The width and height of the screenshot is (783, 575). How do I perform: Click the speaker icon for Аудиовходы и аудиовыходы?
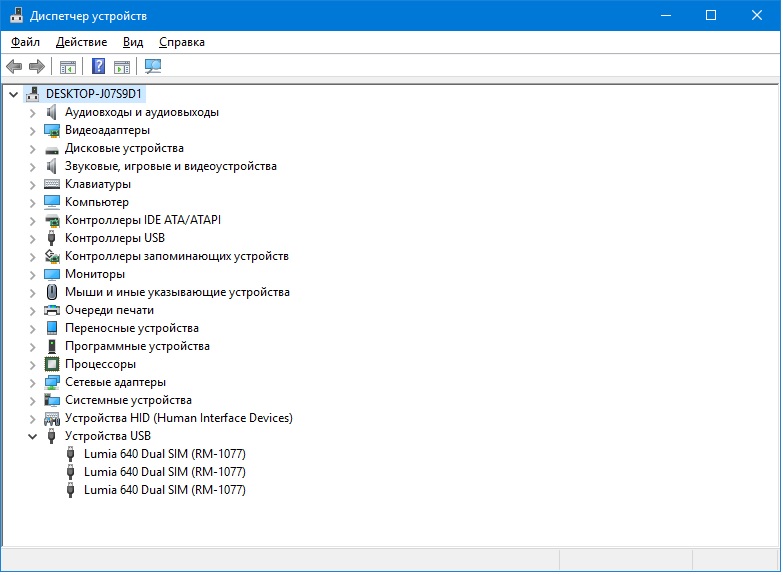pyautogui.click(x=51, y=112)
